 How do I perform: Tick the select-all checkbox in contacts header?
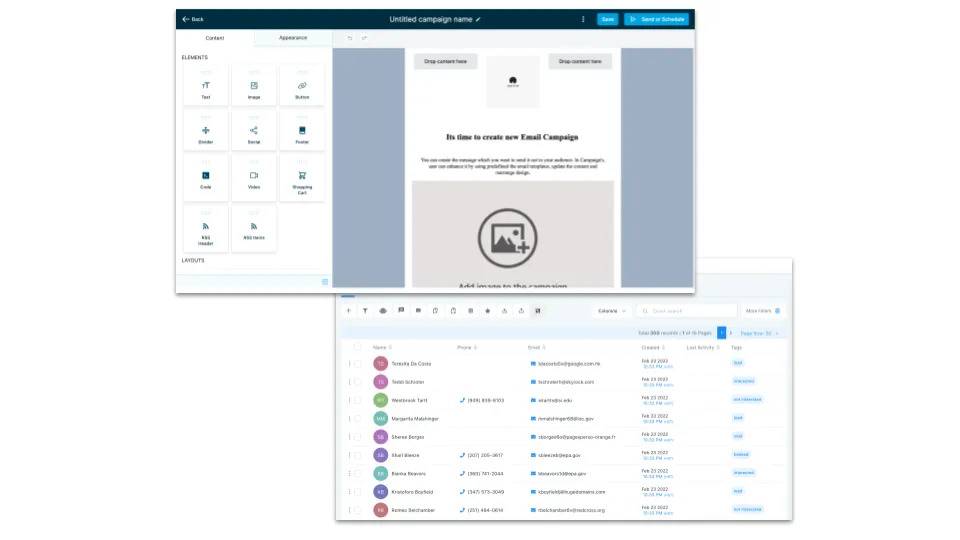[x=358, y=347]
